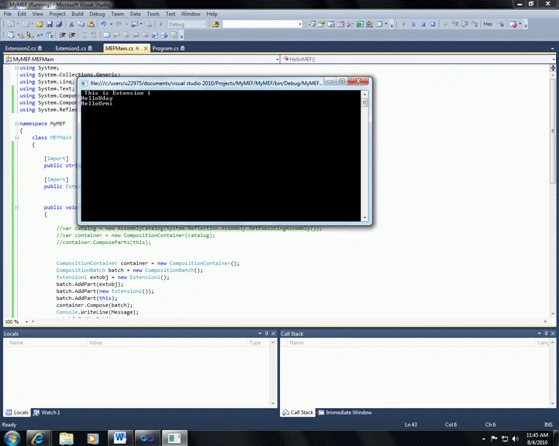Switch to the Program.cs tab
The height and width of the screenshot is (446, 559).
point(168,48)
